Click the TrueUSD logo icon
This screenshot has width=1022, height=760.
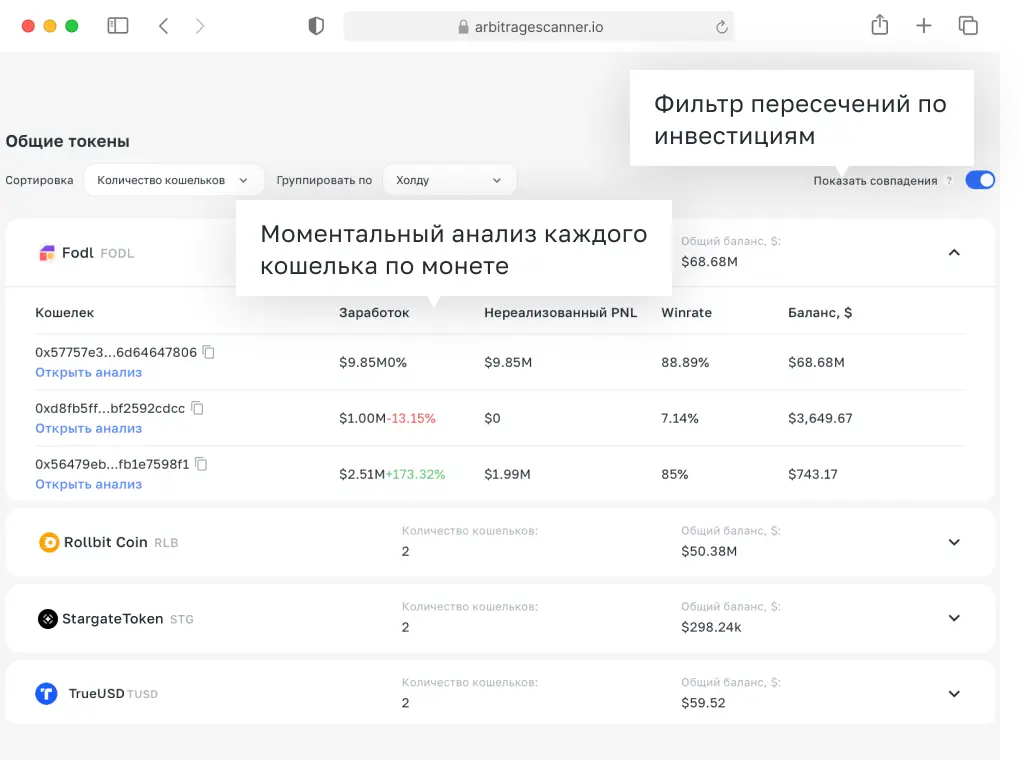tap(47, 693)
